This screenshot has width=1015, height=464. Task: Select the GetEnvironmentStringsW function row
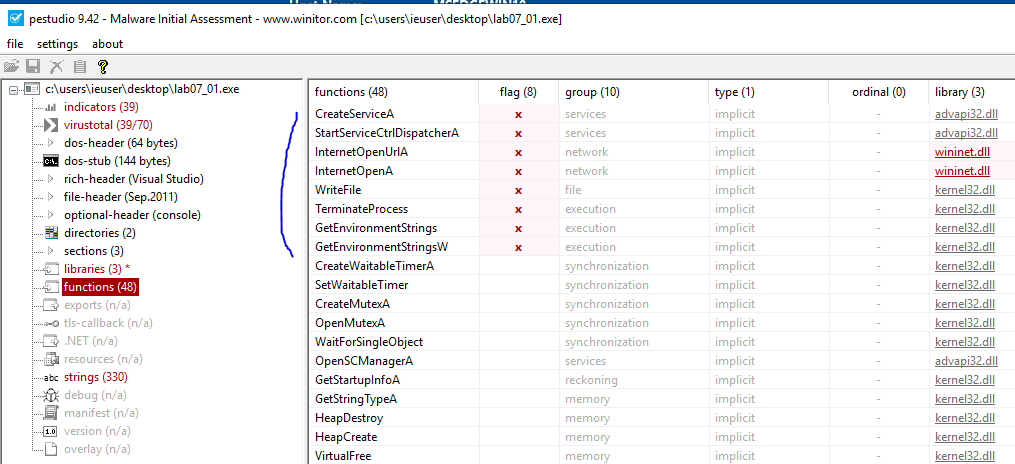pyautogui.click(x=662, y=247)
